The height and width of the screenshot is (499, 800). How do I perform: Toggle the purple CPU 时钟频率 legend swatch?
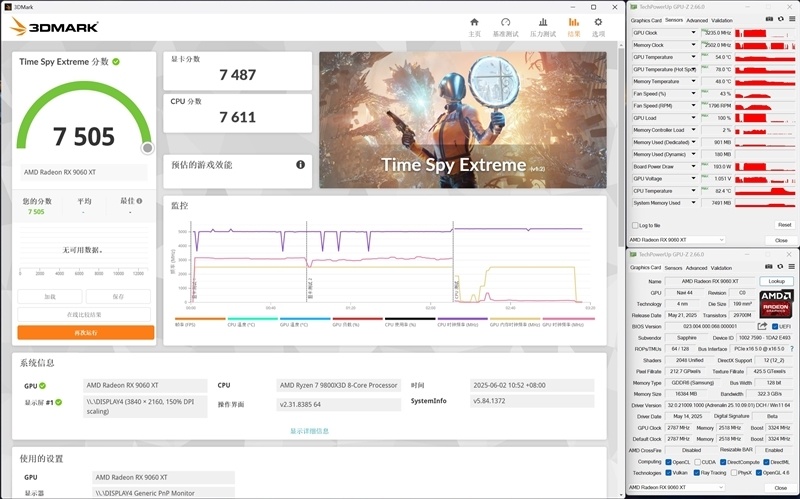click(463, 319)
